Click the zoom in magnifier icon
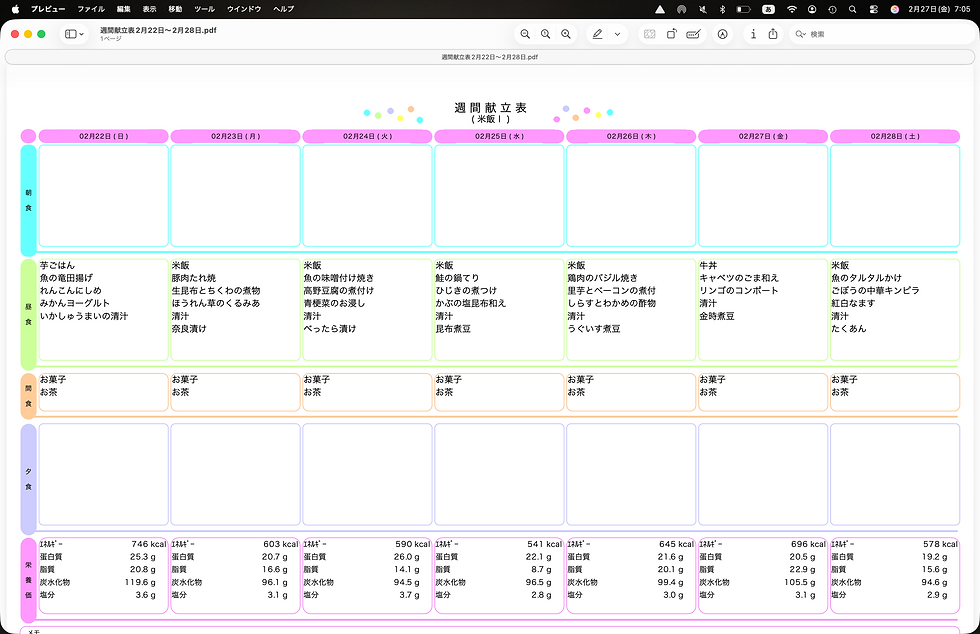 pos(566,34)
